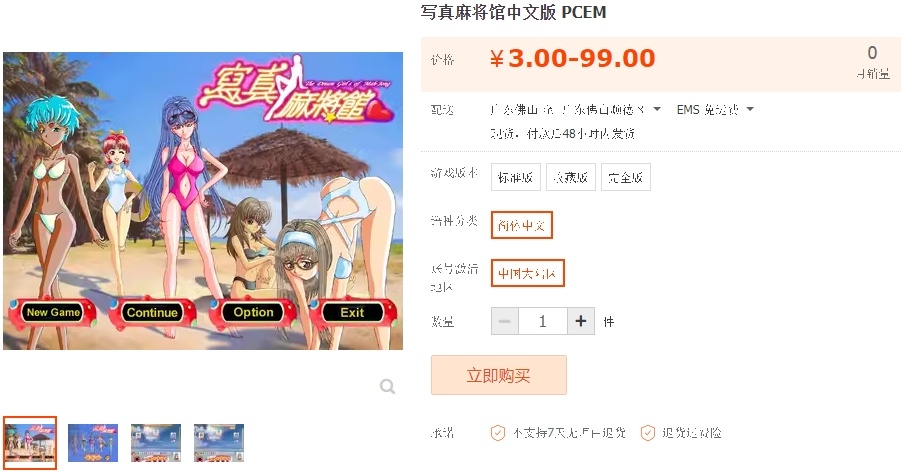904x475 pixels.
Task: Toggle the 简体中文 language option
Action: 522,225
